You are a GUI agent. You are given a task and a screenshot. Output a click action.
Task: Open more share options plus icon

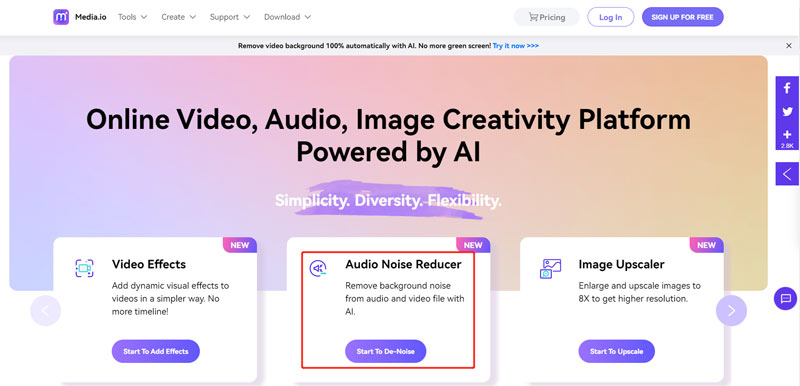point(787,134)
